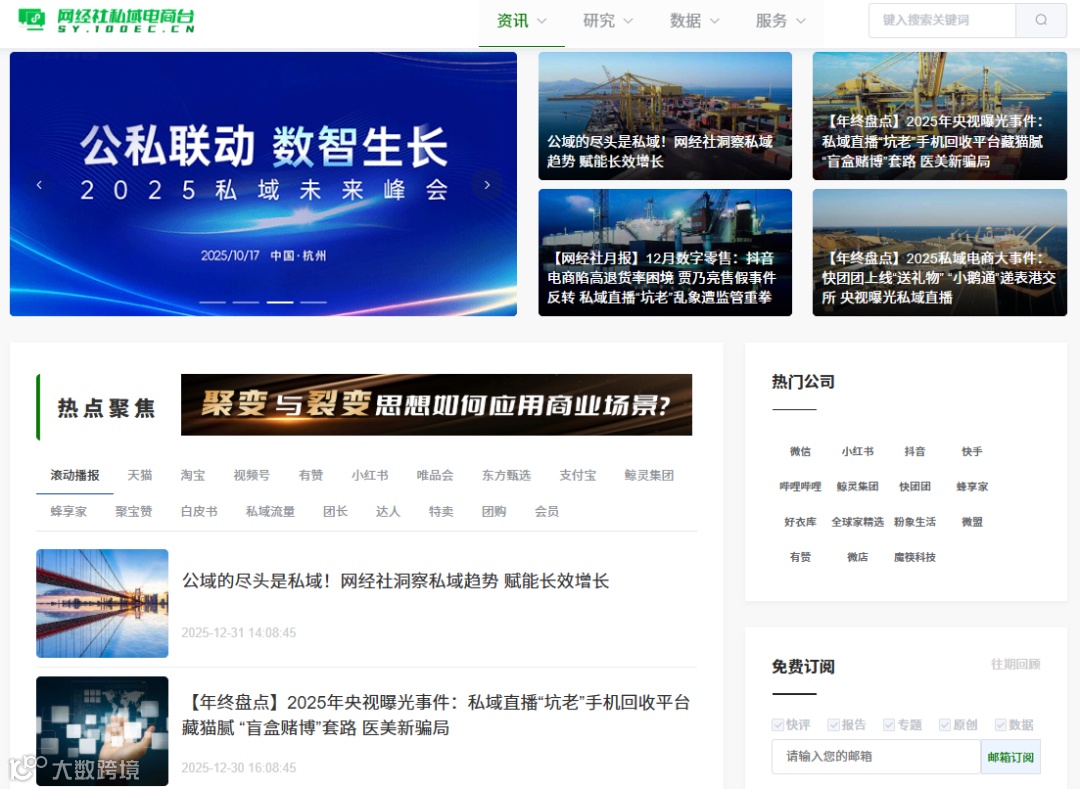Open hot company 快手

[972, 452]
